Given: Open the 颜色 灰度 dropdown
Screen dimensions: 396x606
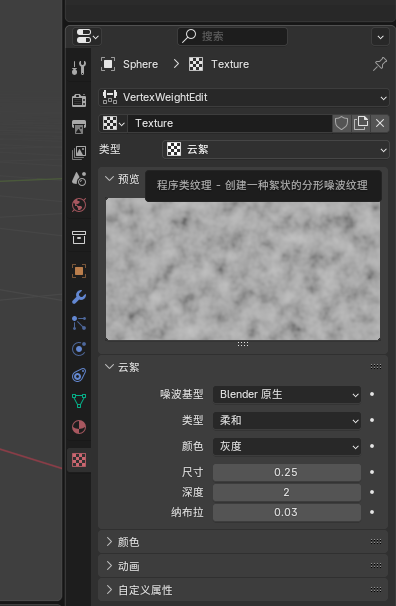Looking at the screenshot, I should point(287,447).
